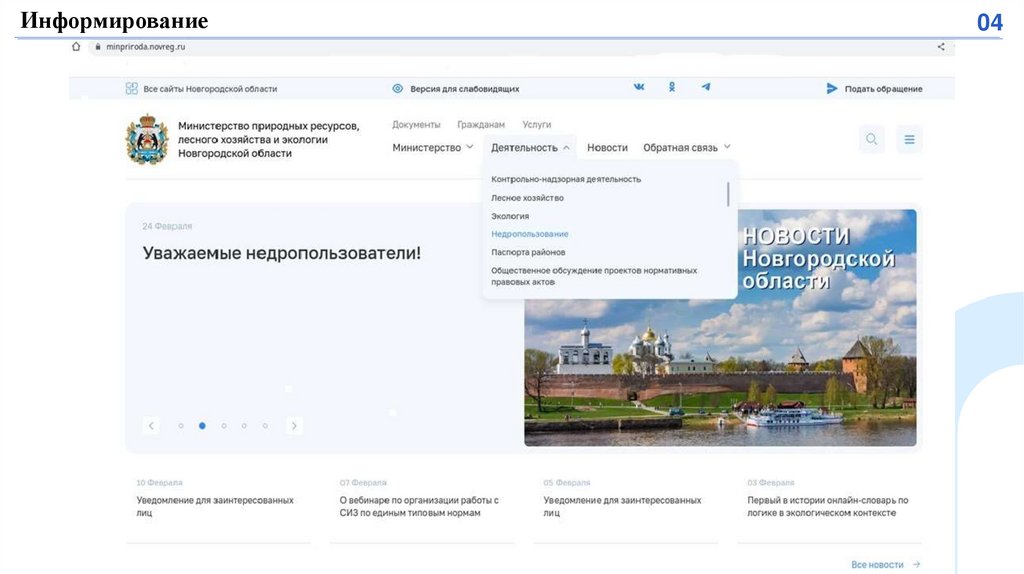Select Лесное хозяйство from dropdown

(x=527, y=198)
